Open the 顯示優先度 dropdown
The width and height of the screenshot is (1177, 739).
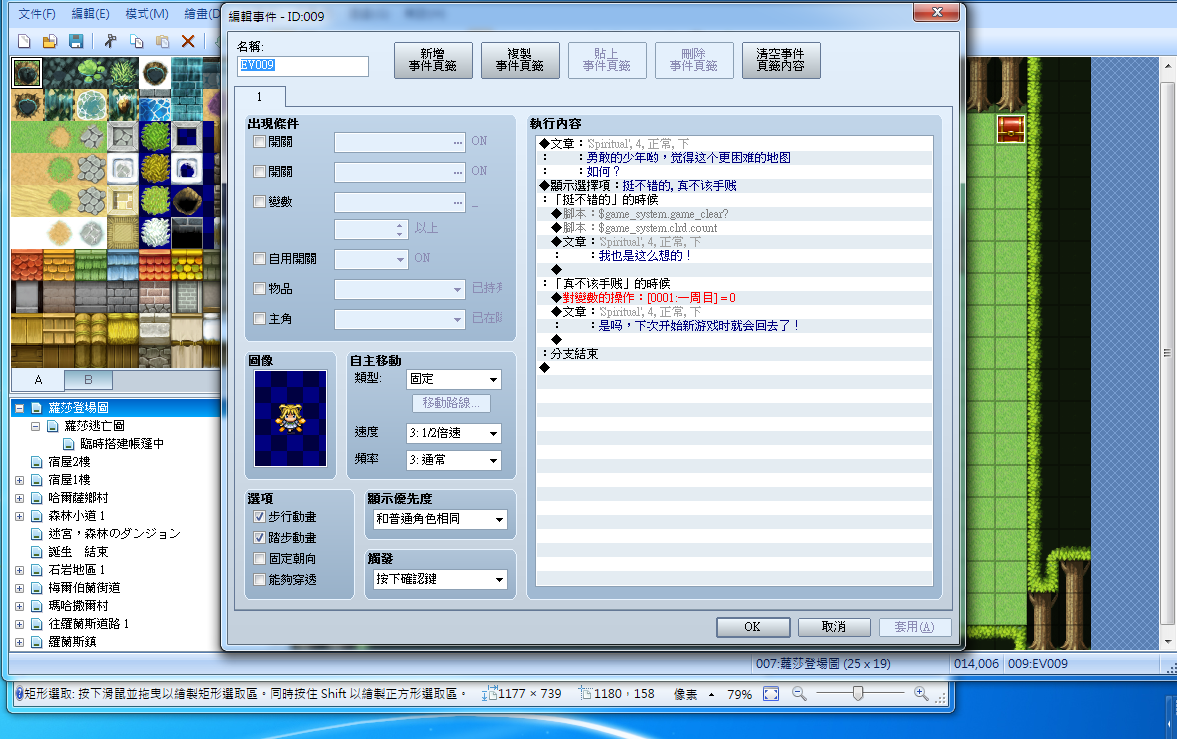(x=440, y=519)
